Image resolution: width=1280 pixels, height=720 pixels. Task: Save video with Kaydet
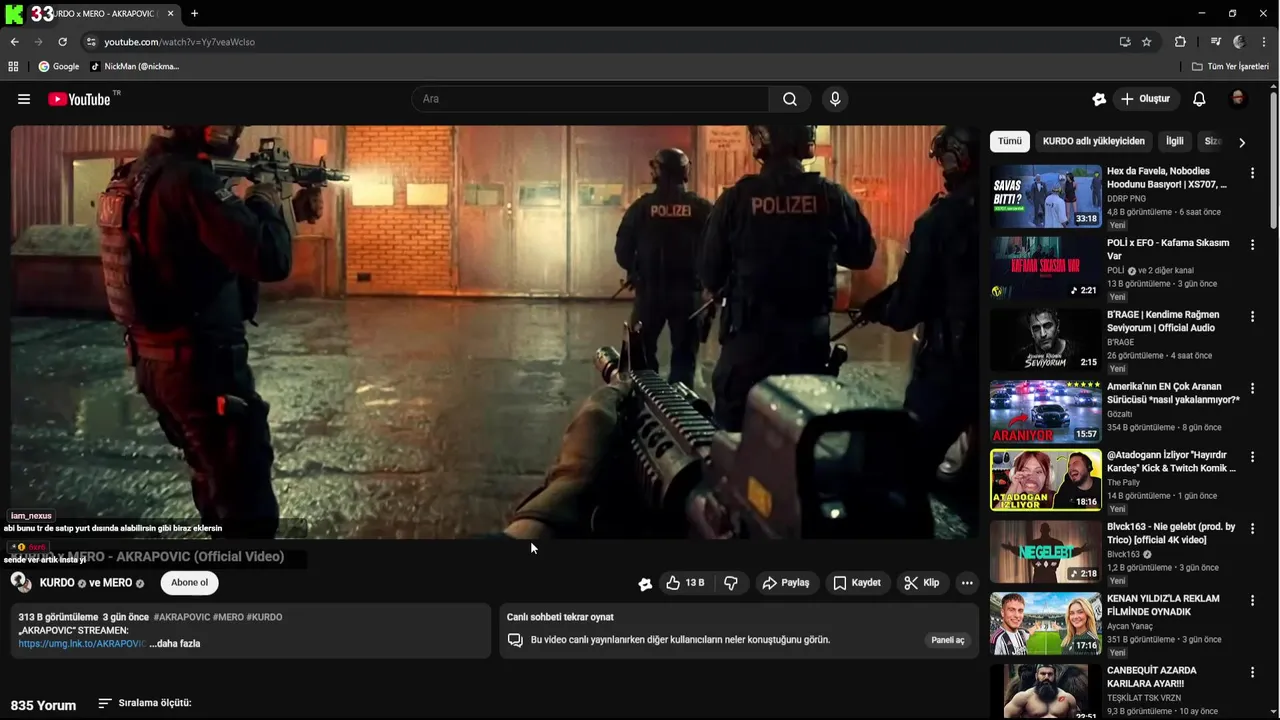pos(857,583)
